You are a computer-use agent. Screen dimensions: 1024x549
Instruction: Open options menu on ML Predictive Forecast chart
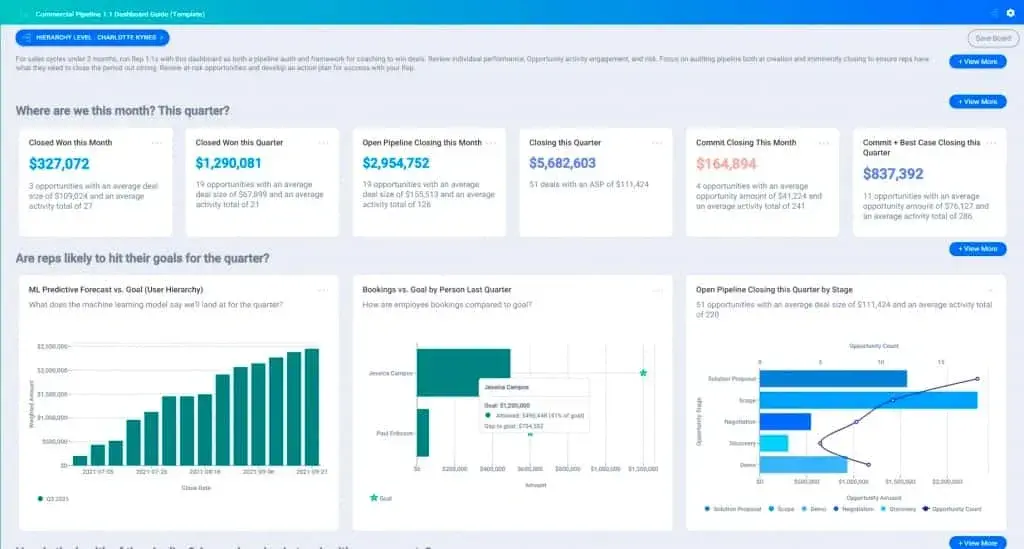click(323, 290)
